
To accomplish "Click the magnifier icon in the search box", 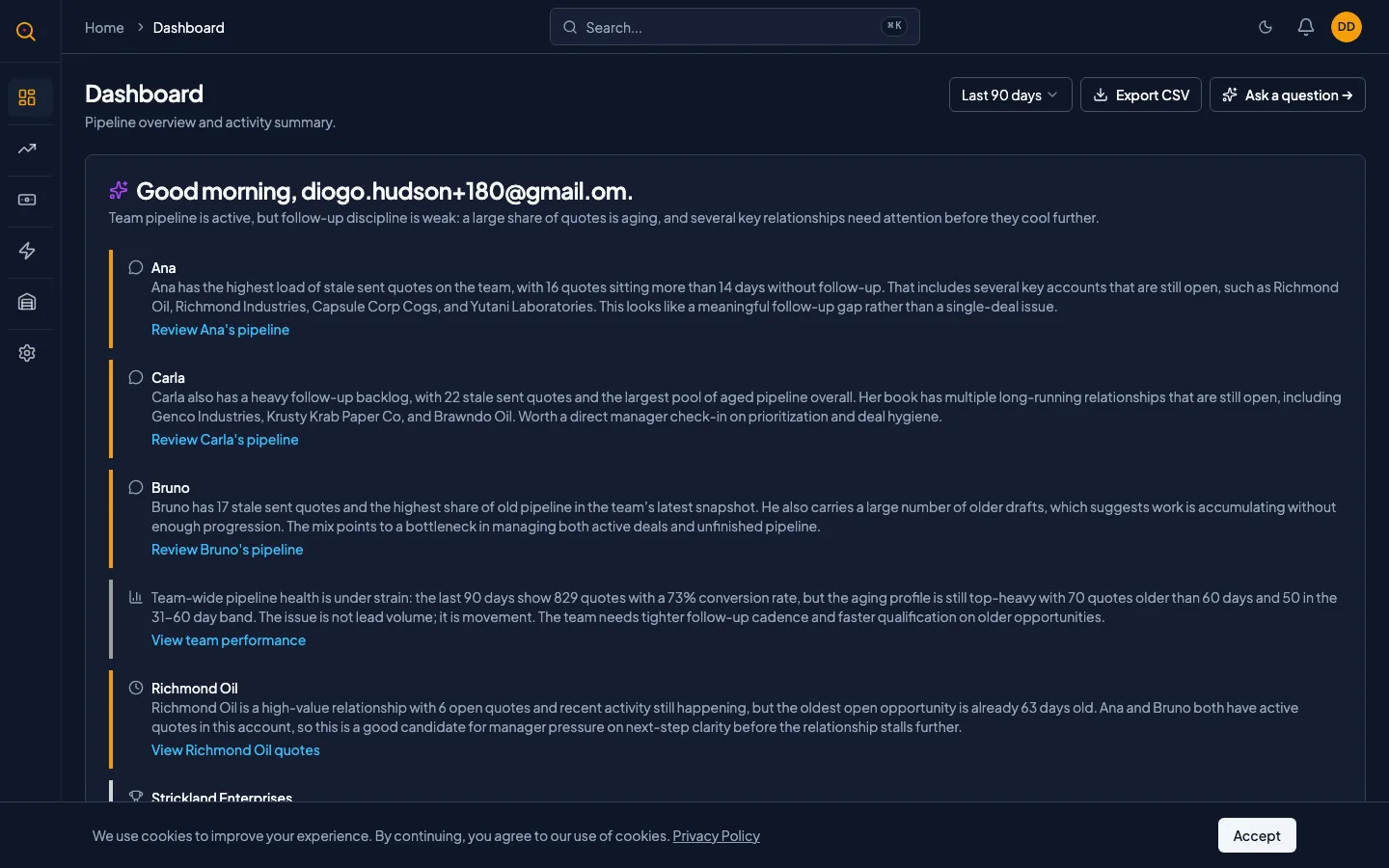I will coord(570,27).
